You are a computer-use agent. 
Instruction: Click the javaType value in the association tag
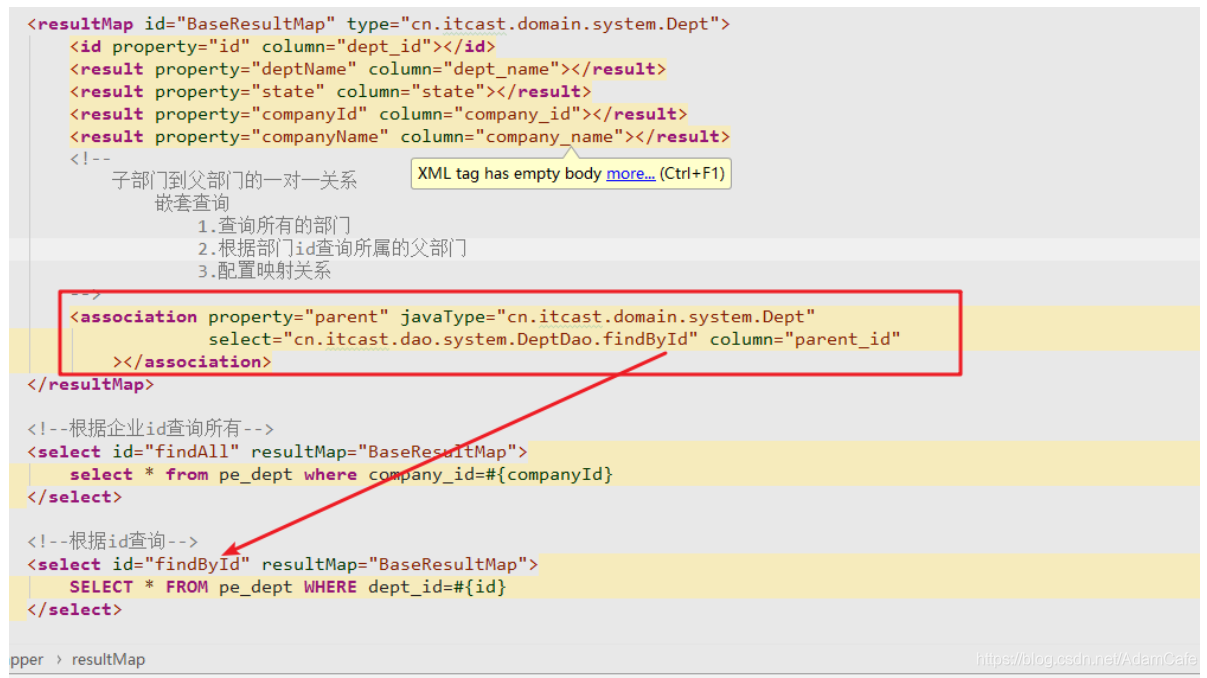click(656, 317)
